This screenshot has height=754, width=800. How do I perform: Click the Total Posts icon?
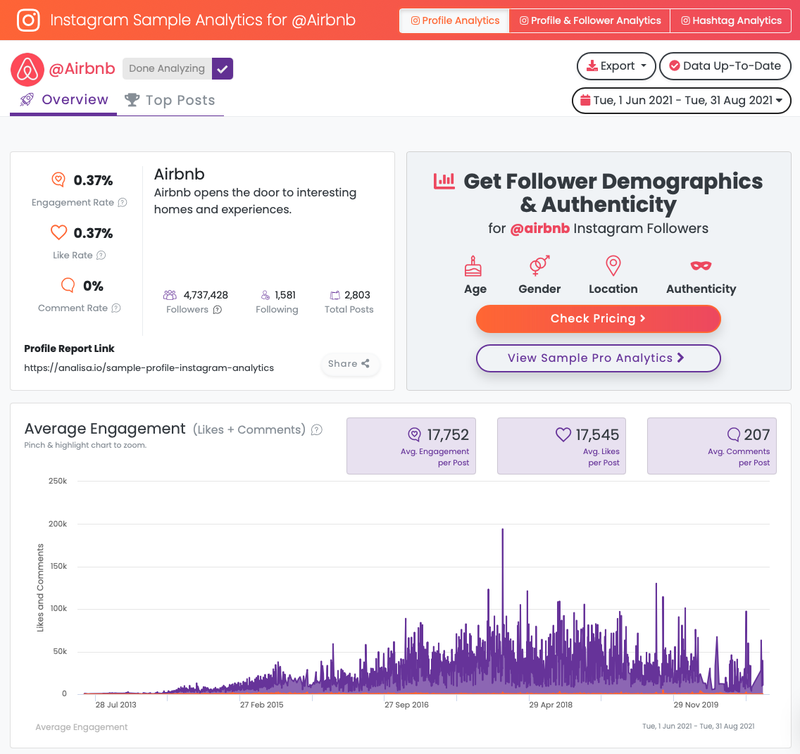[x=335, y=295]
